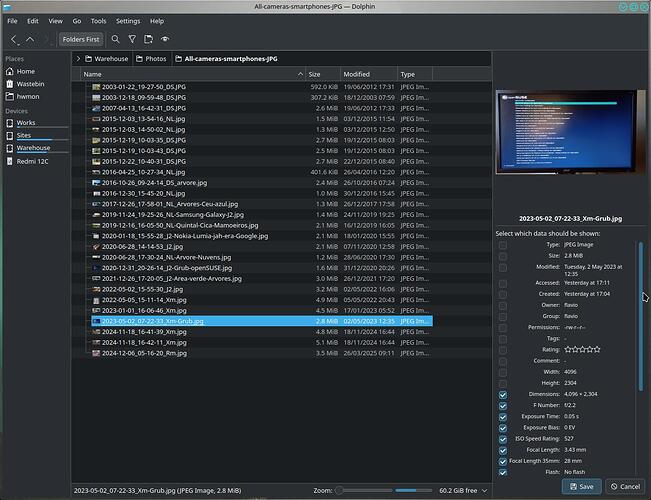Viewport: 651px width, 500px height.
Task: Uncheck the ISO Speed Rating checkbox
Action: click(x=503, y=438)
